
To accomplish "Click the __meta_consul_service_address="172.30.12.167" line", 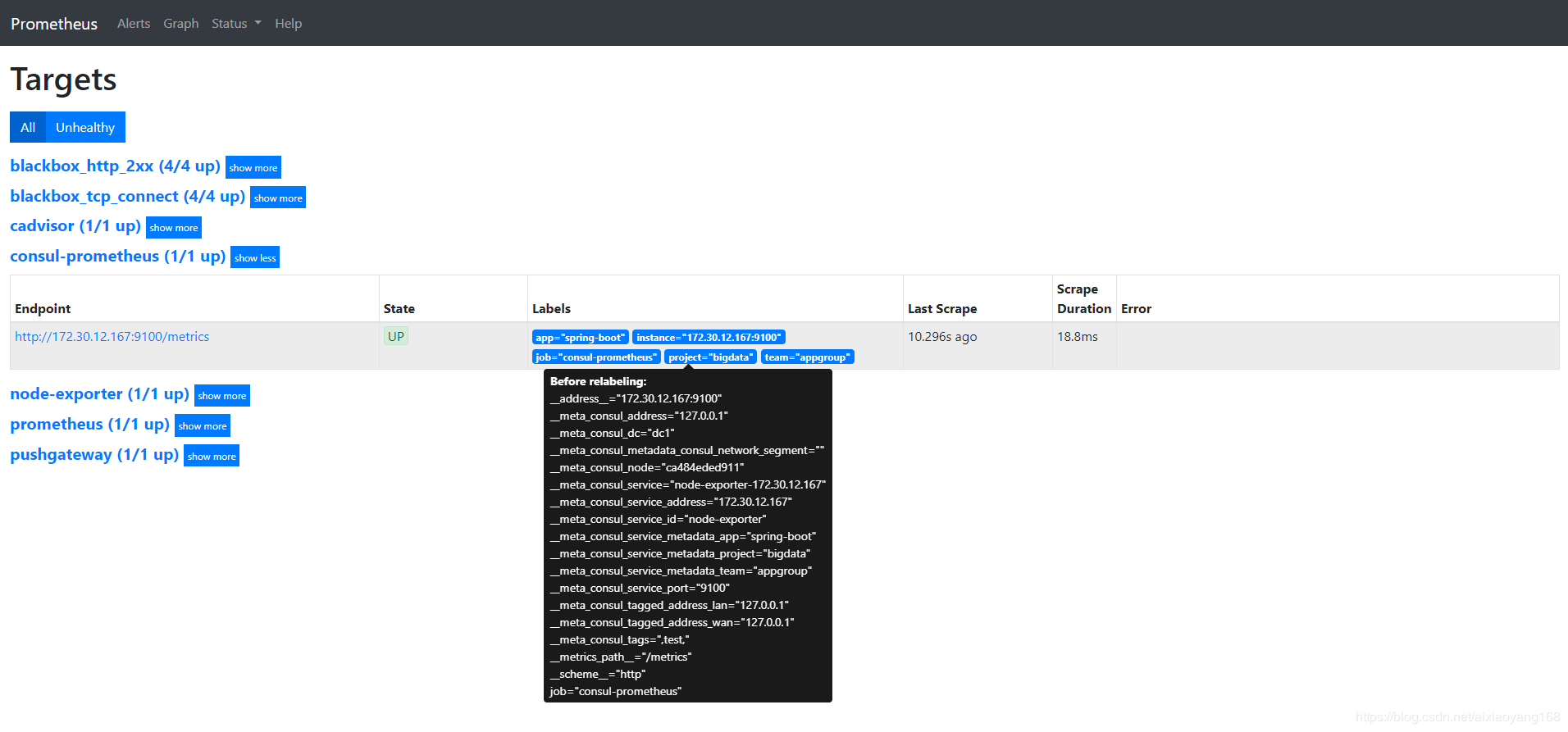I will [x=672, y=502].
